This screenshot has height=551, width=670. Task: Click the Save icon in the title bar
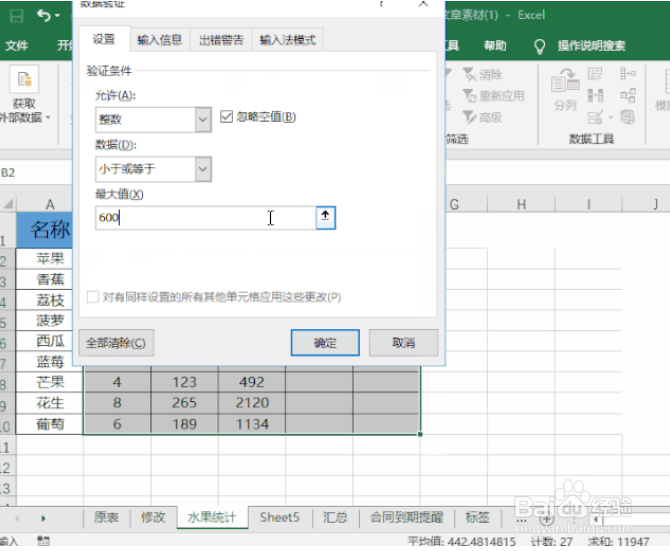(x=17, y=16)
